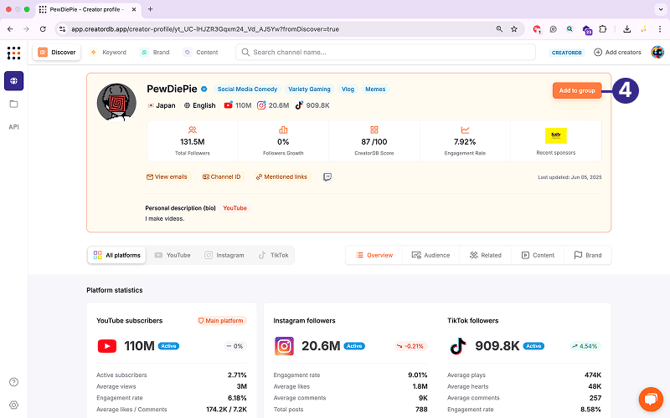Open the browser extensions puzzle icon
Viewport: 670px width, 418px height.
[602, 29]
